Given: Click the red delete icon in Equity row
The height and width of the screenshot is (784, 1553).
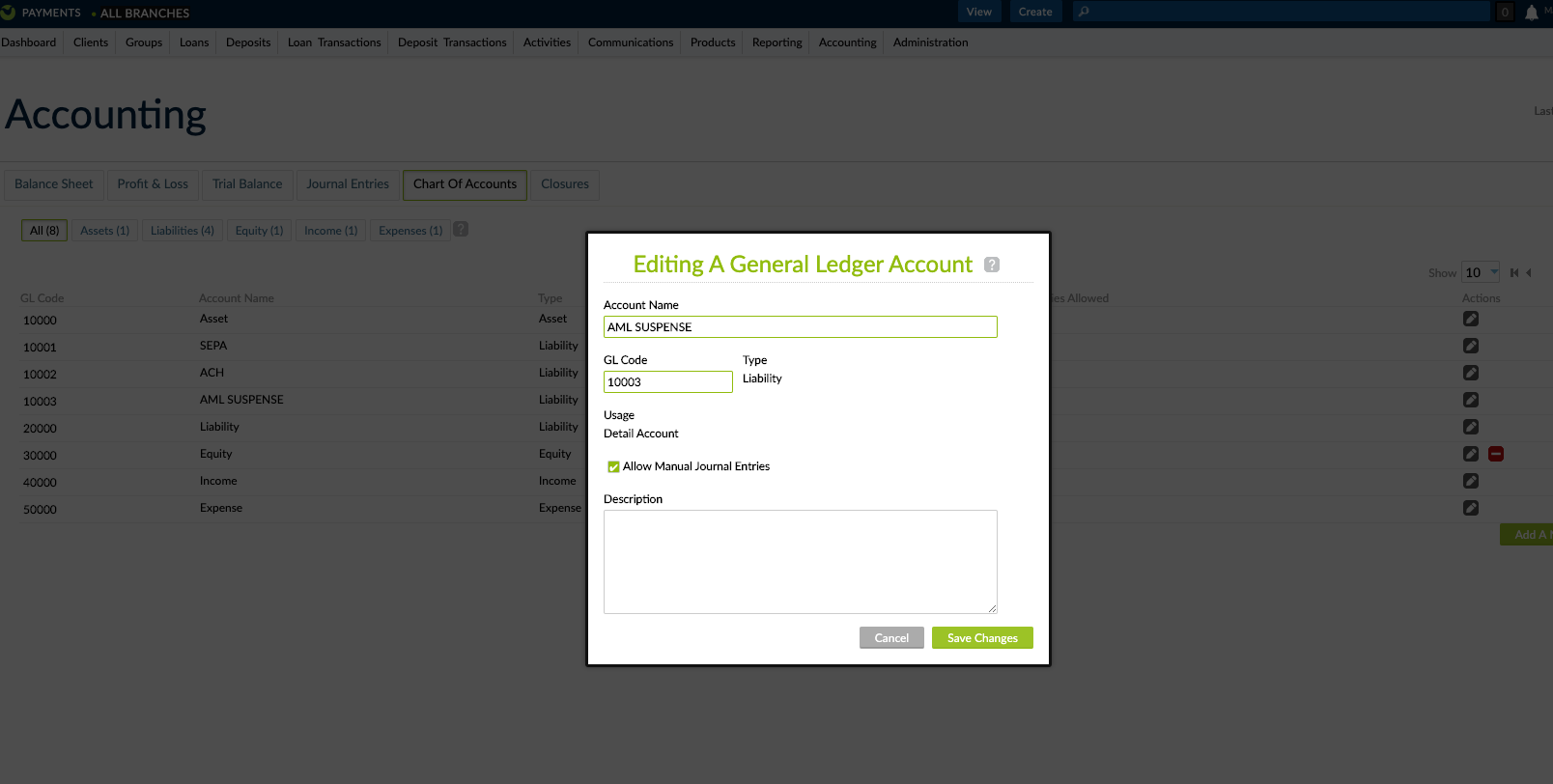Looking at the screenshot, I should point(1495,454).
